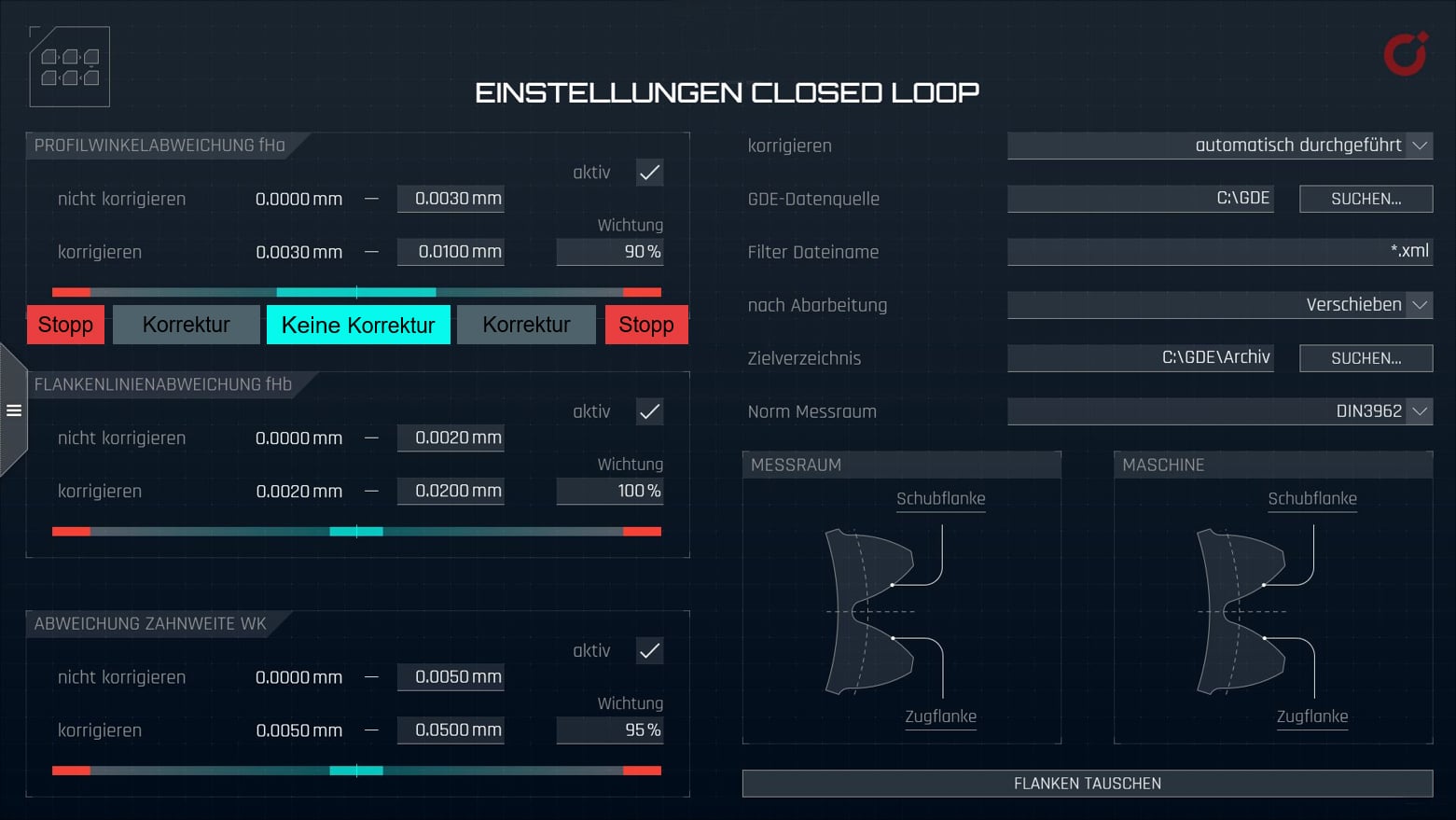Click the Flankenlinienabweichung tolerance slider bar
The width and height of the screenshot is (1456, 820).
(x=356, y=532)
